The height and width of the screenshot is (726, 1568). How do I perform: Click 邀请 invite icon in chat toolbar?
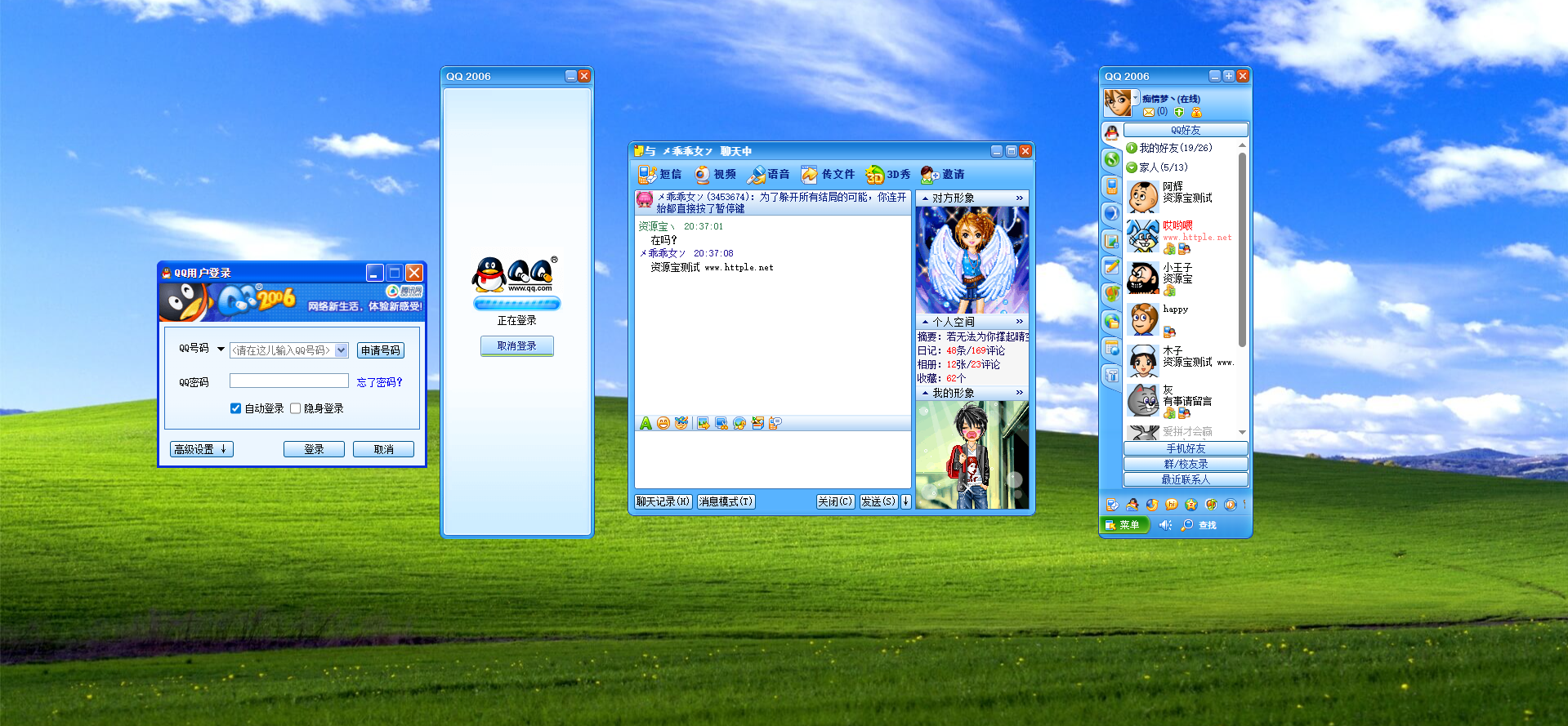click(942, 174)
